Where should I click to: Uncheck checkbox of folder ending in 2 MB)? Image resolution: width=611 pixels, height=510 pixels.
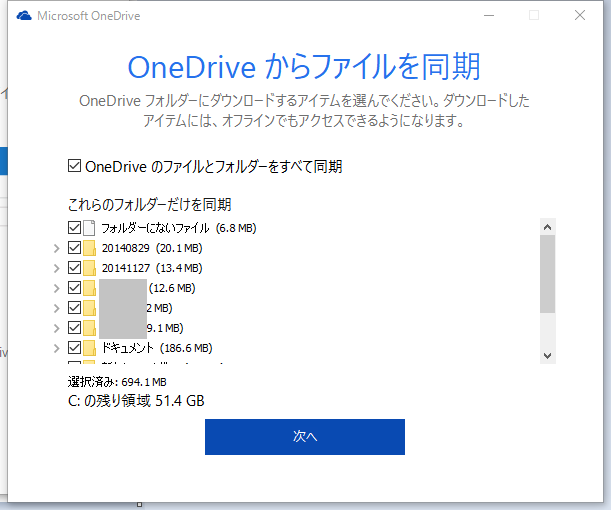coord(74,307)
